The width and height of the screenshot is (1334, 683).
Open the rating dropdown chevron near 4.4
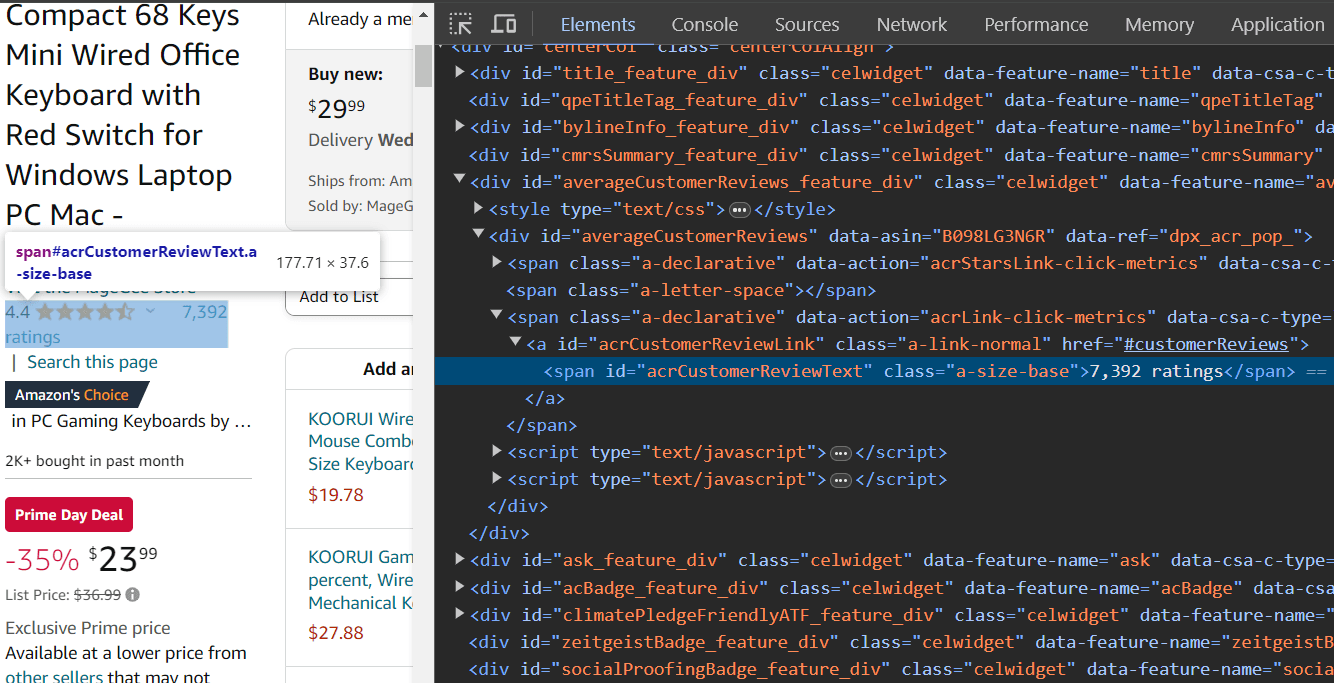[x=150, y=312]
